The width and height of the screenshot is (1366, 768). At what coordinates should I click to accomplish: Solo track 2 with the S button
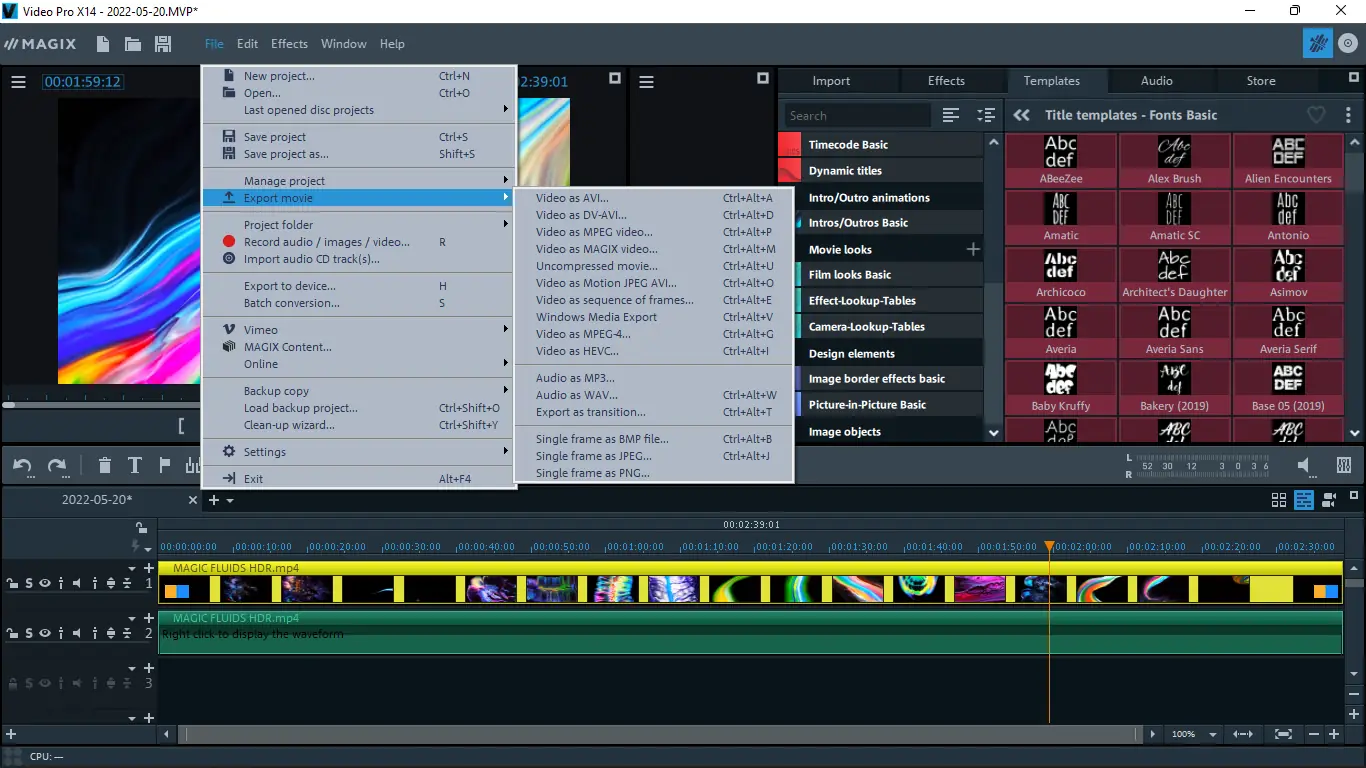point(28,632)
